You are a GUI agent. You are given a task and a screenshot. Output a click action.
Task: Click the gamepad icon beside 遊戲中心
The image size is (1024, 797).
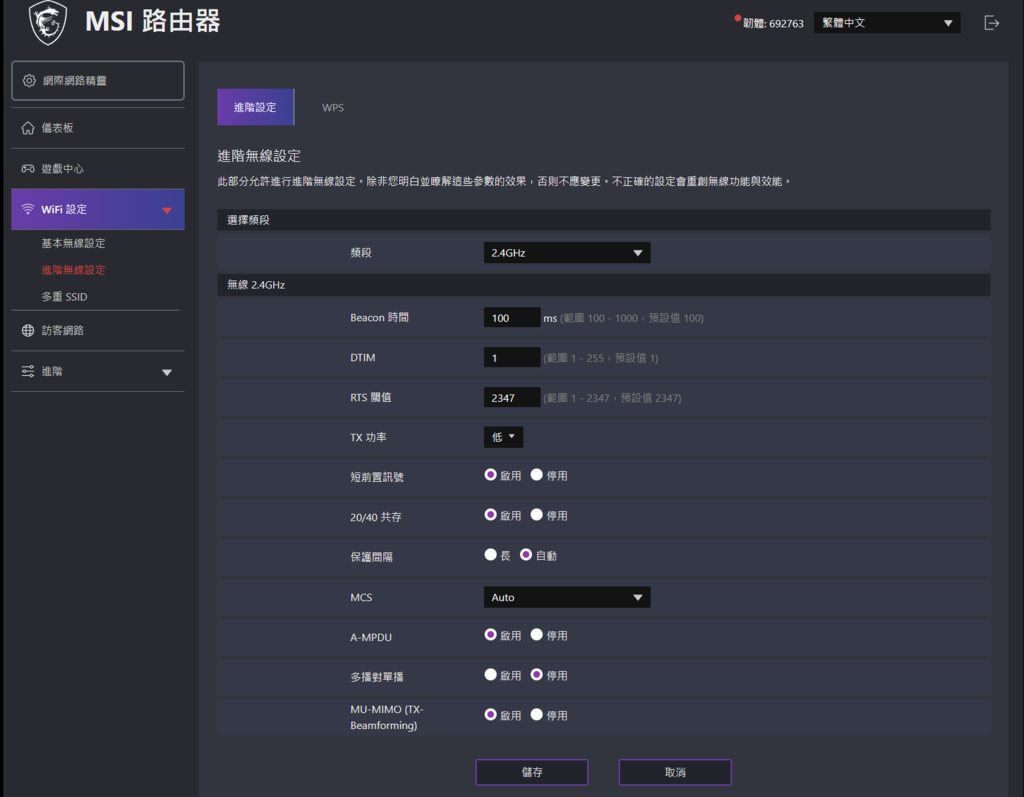[x=27, y=169]
